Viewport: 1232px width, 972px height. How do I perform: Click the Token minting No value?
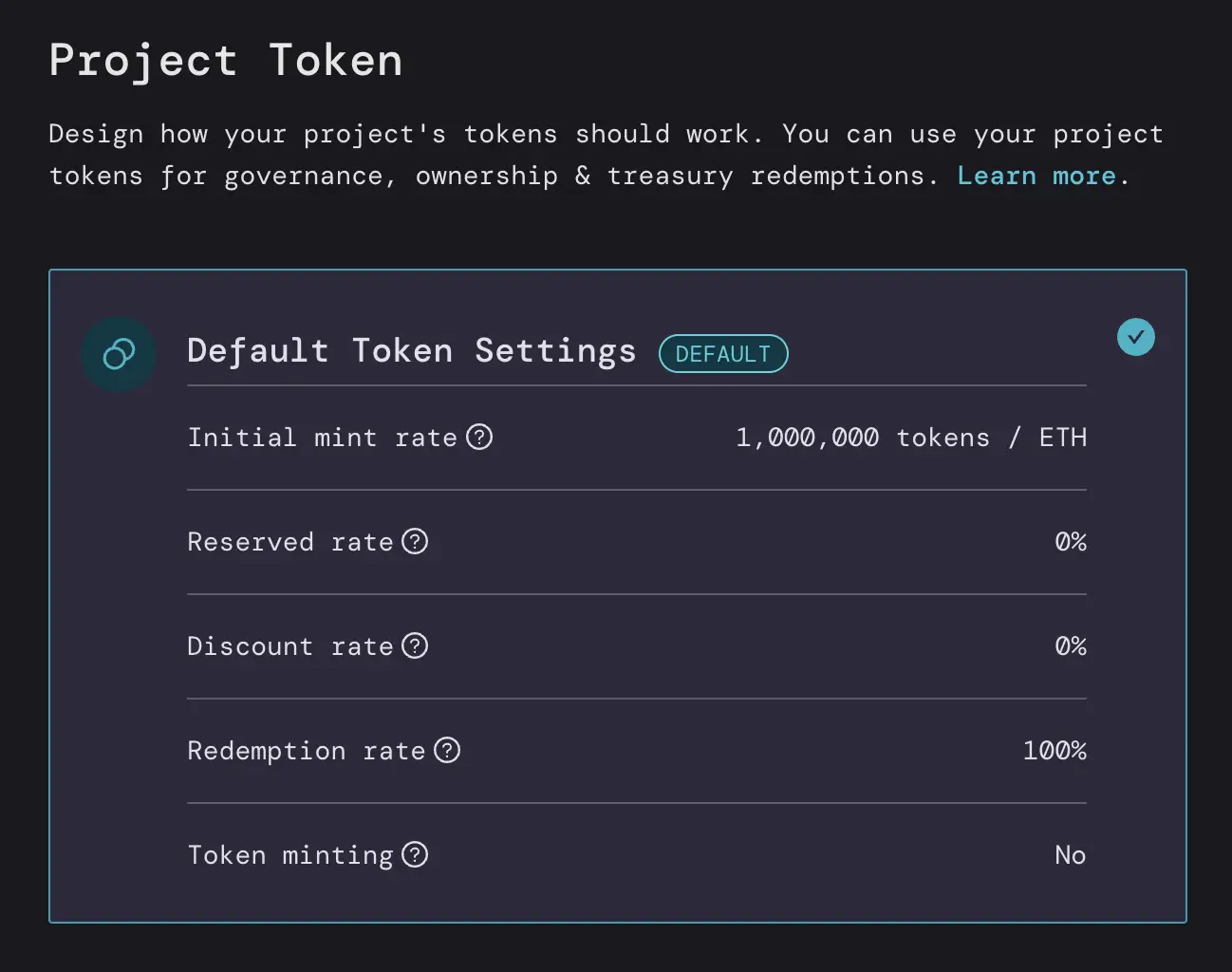click(1070, 854)
